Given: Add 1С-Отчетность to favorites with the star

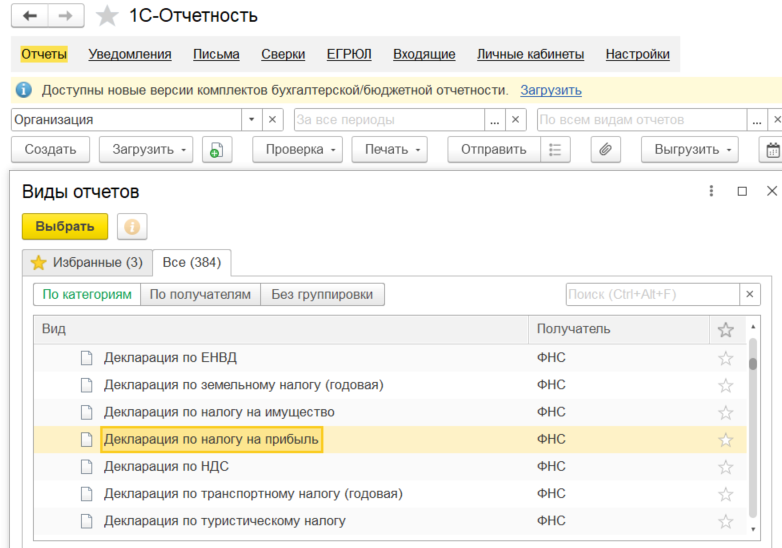Looking at the screenshot, I should coord(107,16).
